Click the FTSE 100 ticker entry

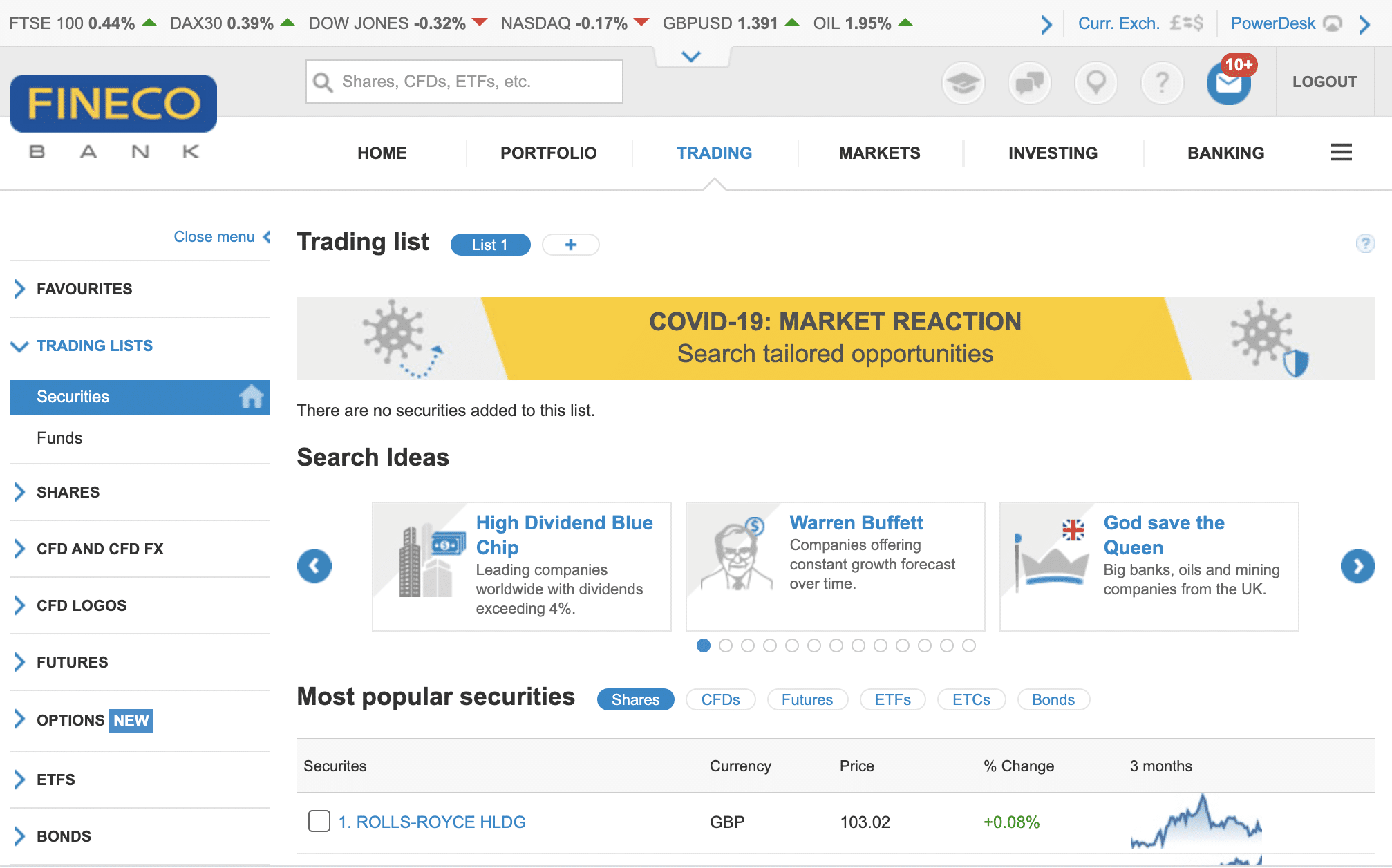(83, 23)
